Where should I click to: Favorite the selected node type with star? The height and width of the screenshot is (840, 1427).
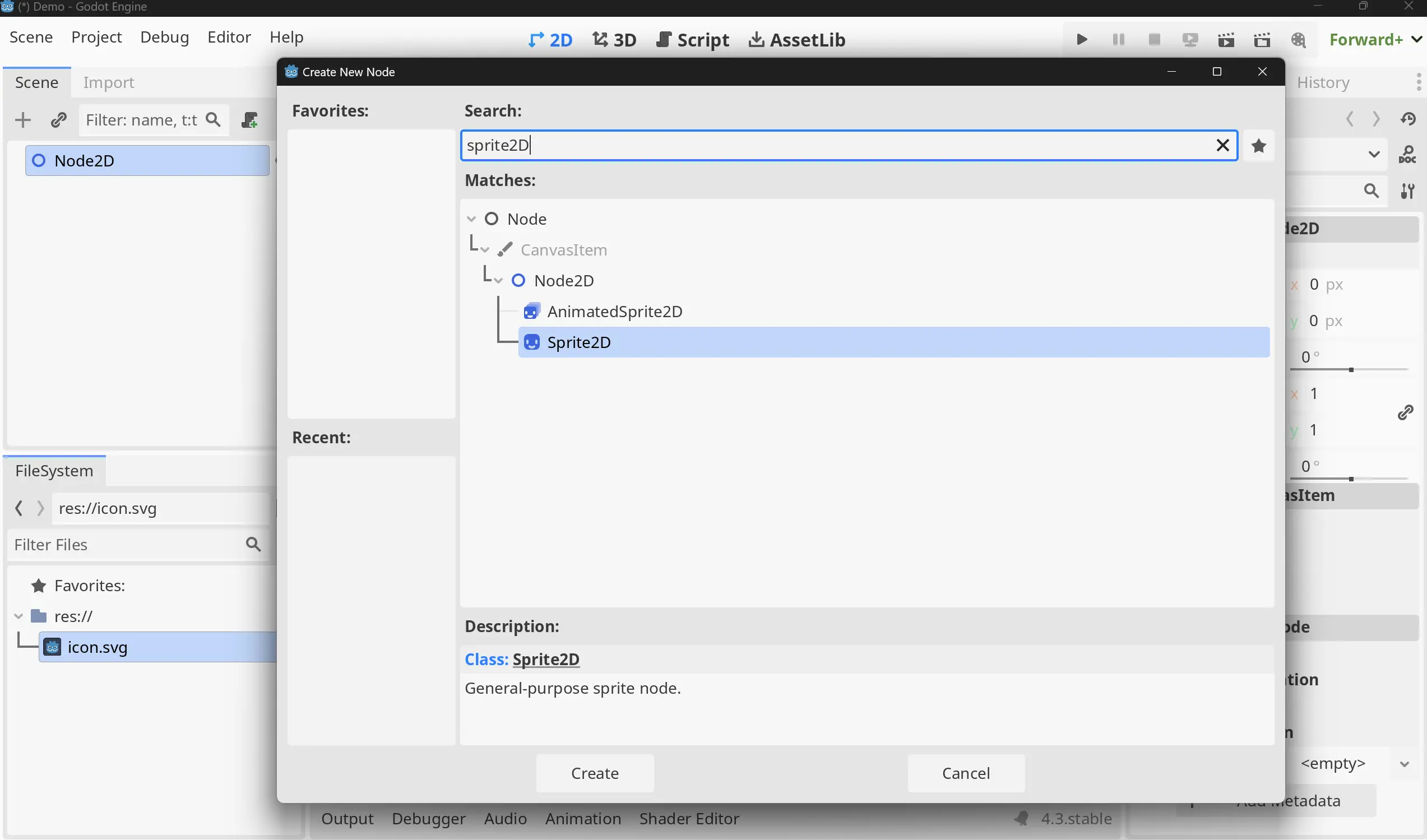click(x=1259, y=146)
